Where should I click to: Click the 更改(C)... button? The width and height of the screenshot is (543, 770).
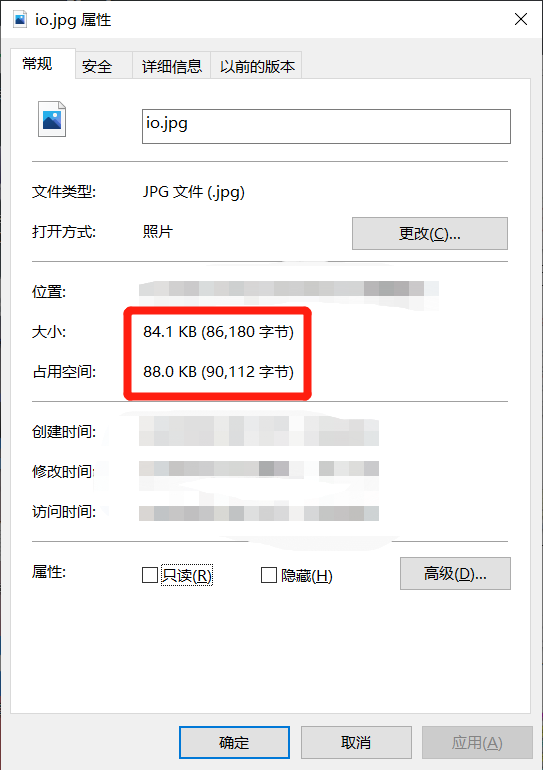click(x=430, y=233)
